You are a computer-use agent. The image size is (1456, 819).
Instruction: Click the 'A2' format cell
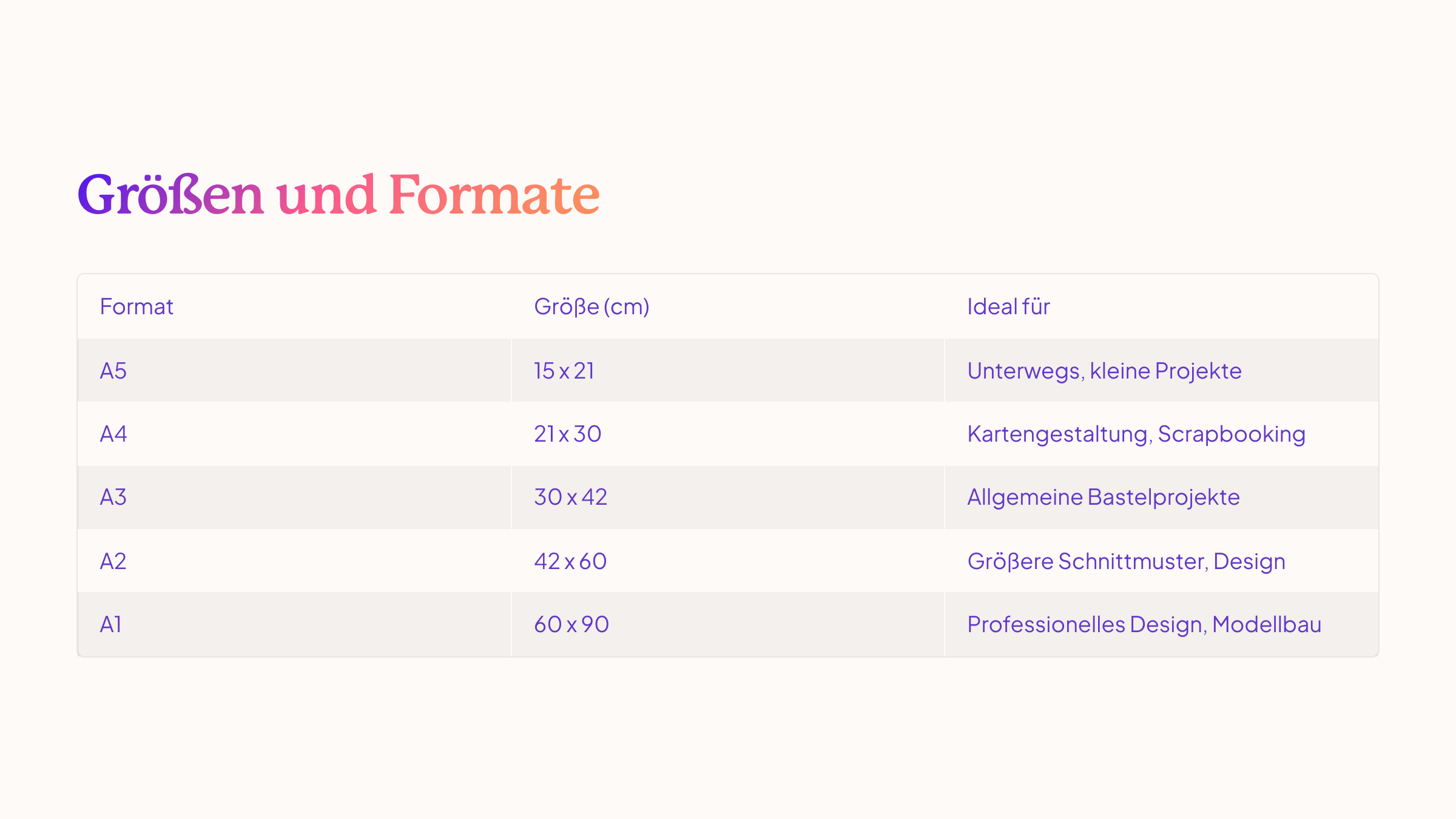pos(113,561)
